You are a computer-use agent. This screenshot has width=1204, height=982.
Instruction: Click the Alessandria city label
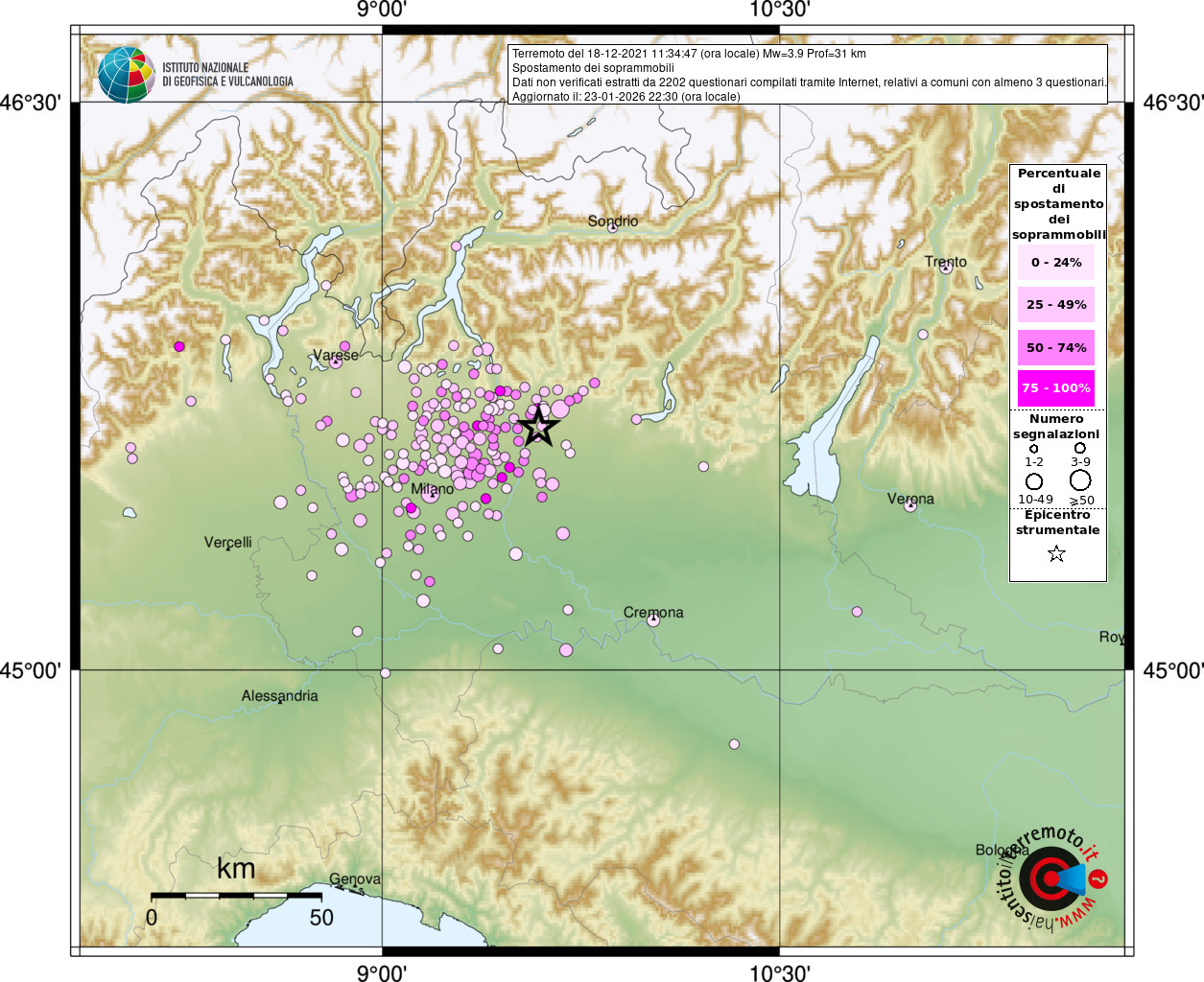tap(279, 696)
